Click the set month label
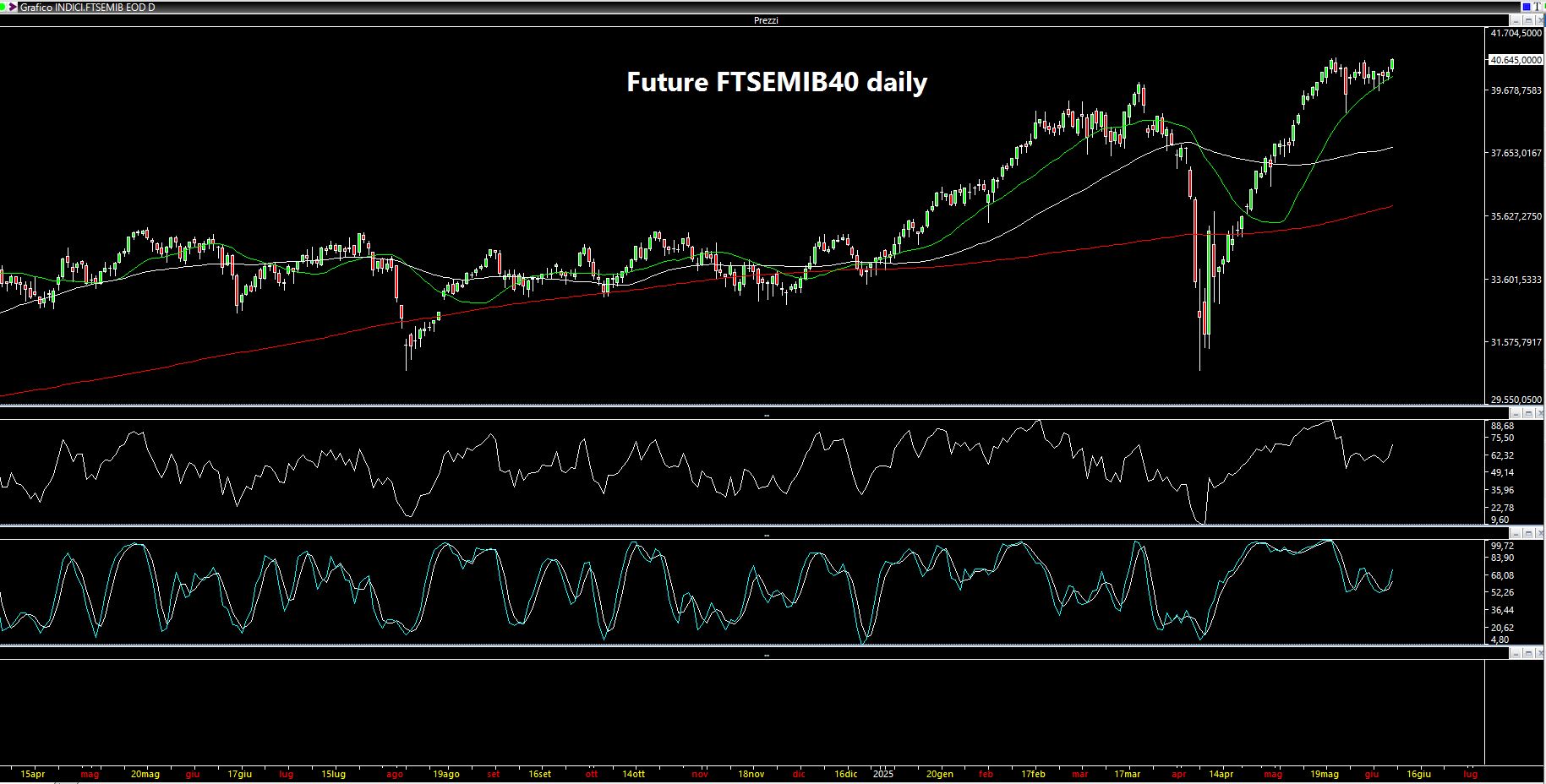This screenshot has height=784, width=1546. pos(494,774)
